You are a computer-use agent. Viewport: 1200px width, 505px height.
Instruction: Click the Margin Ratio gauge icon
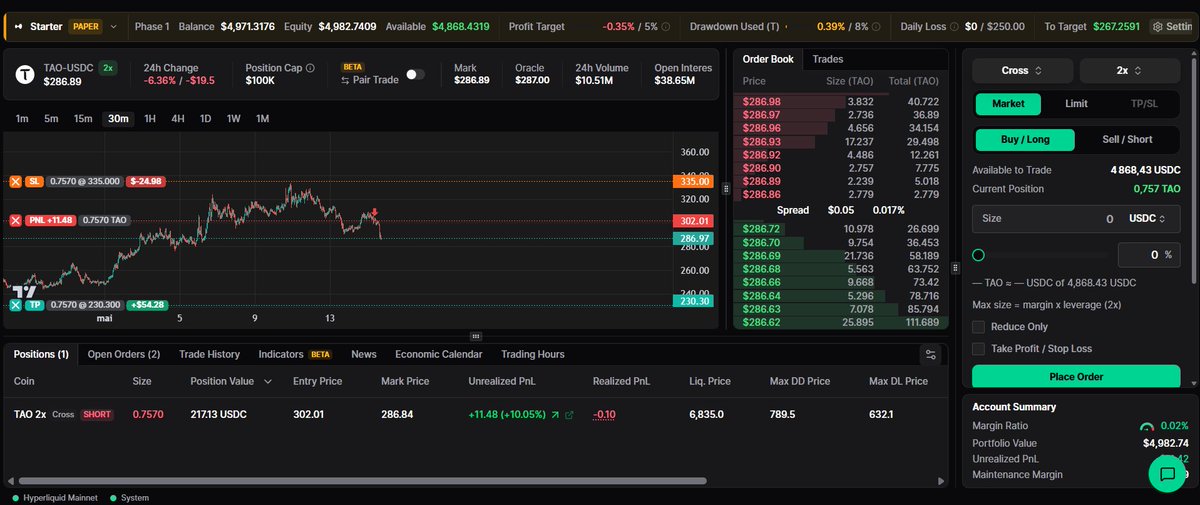pos(1147,426)
